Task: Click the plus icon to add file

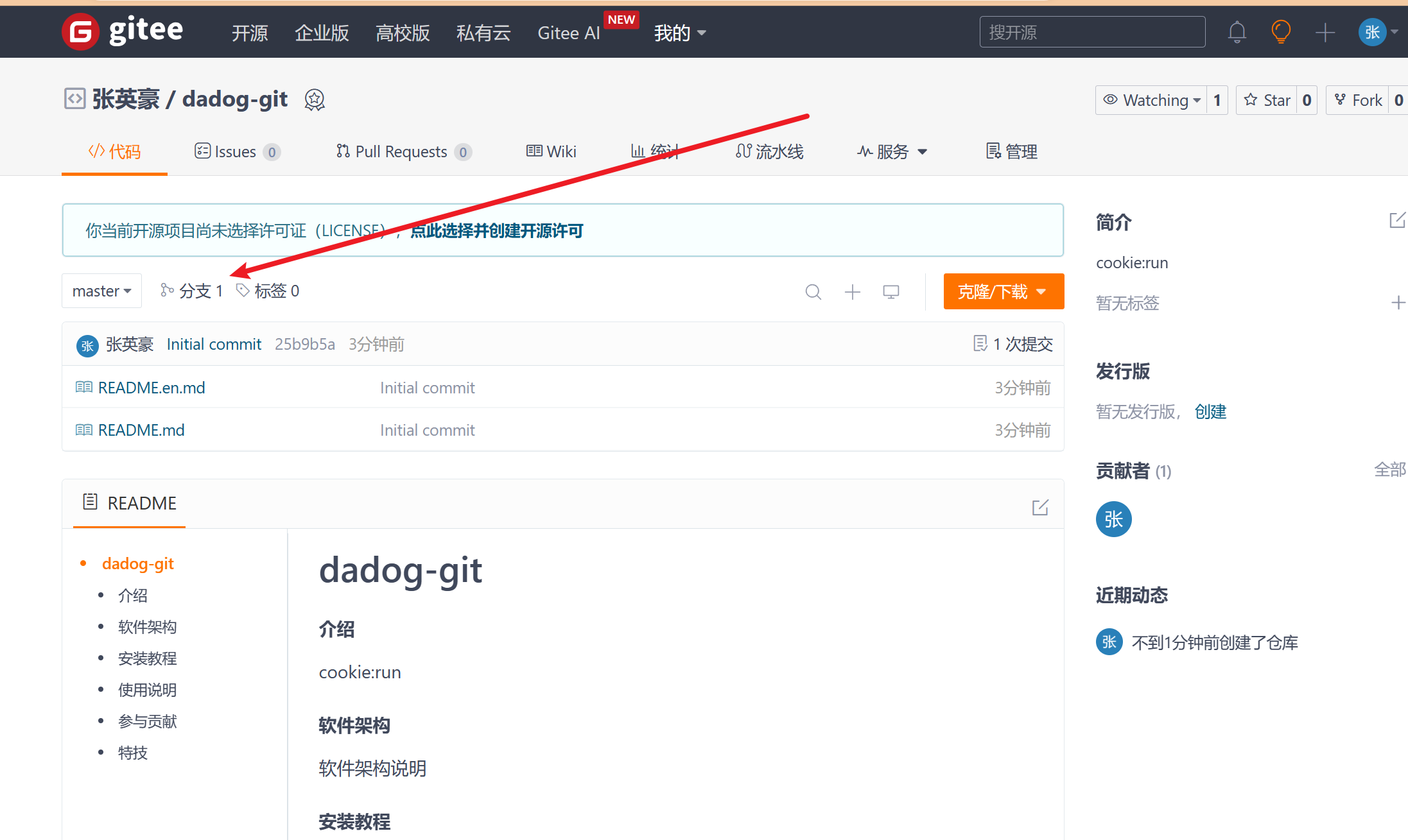Action: pos(852,292)
